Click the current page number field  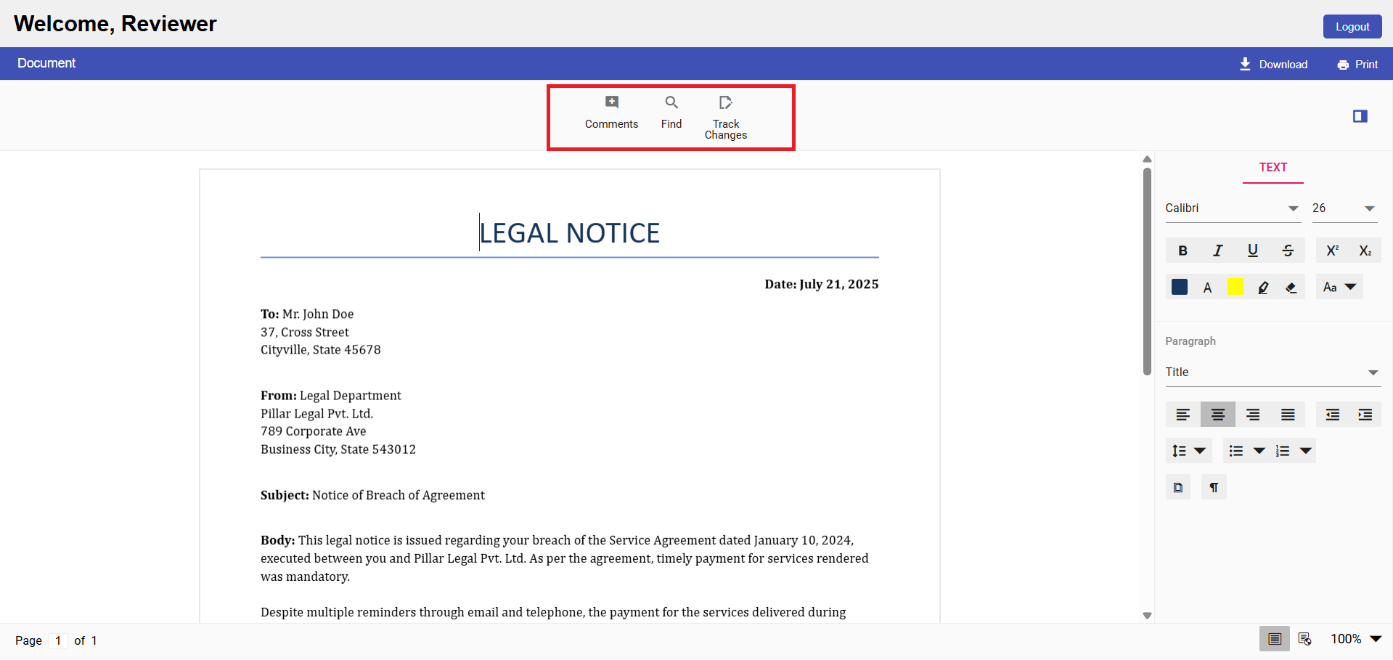coord(58,641)
